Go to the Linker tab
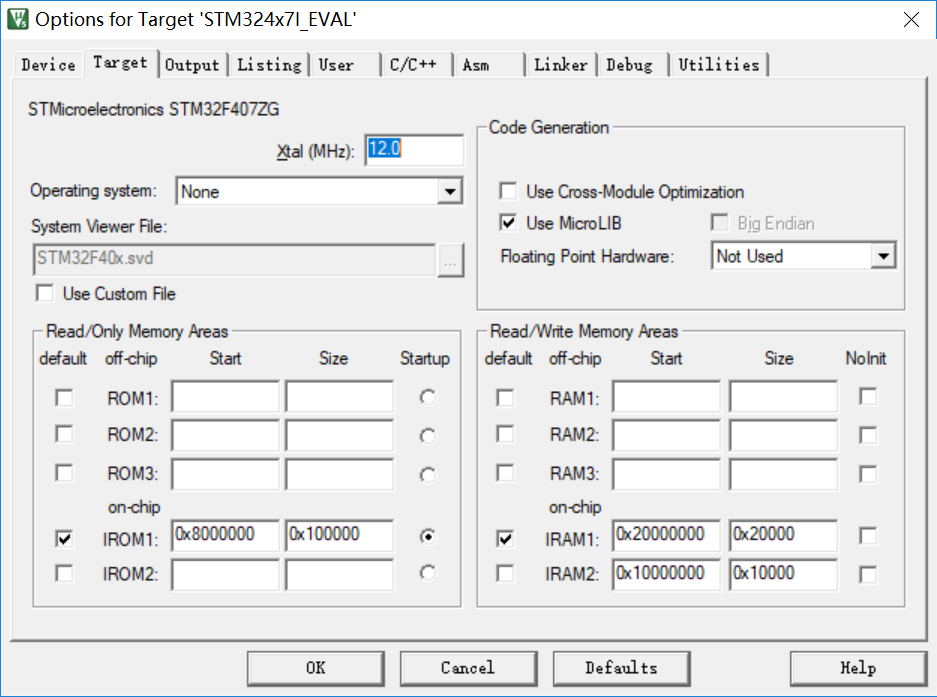Image resolution: width=937 pixels, height=697 pixels. click(x=561, y=65)
